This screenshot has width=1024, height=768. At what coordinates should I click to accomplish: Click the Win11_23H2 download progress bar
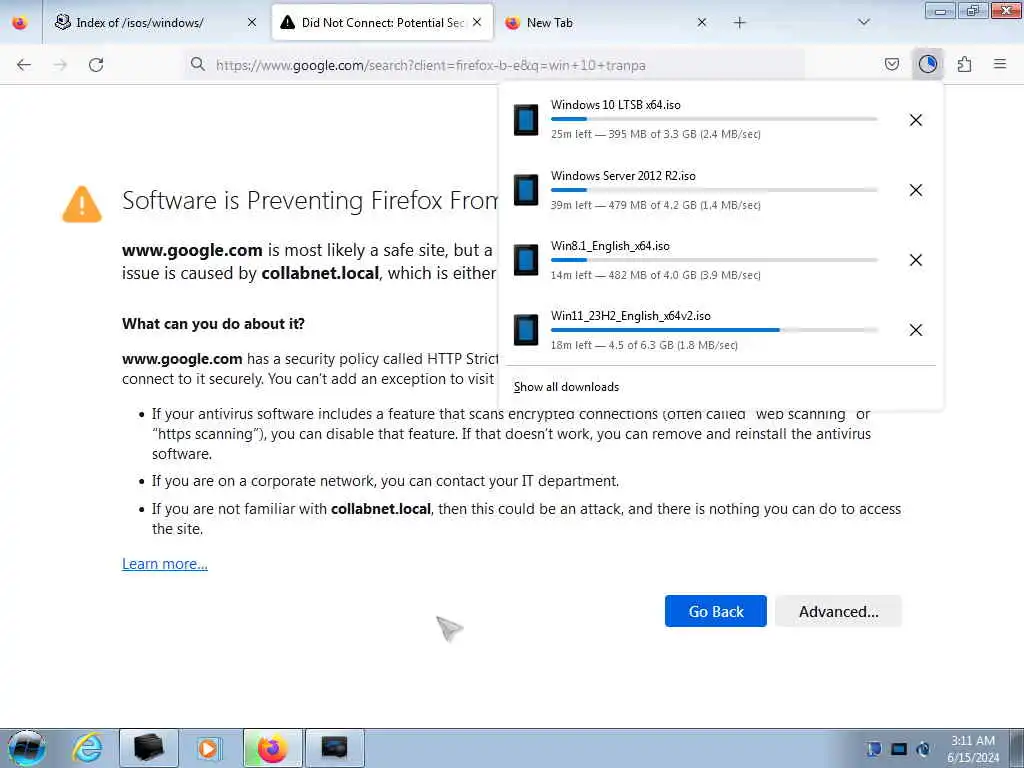coord(714,330)
